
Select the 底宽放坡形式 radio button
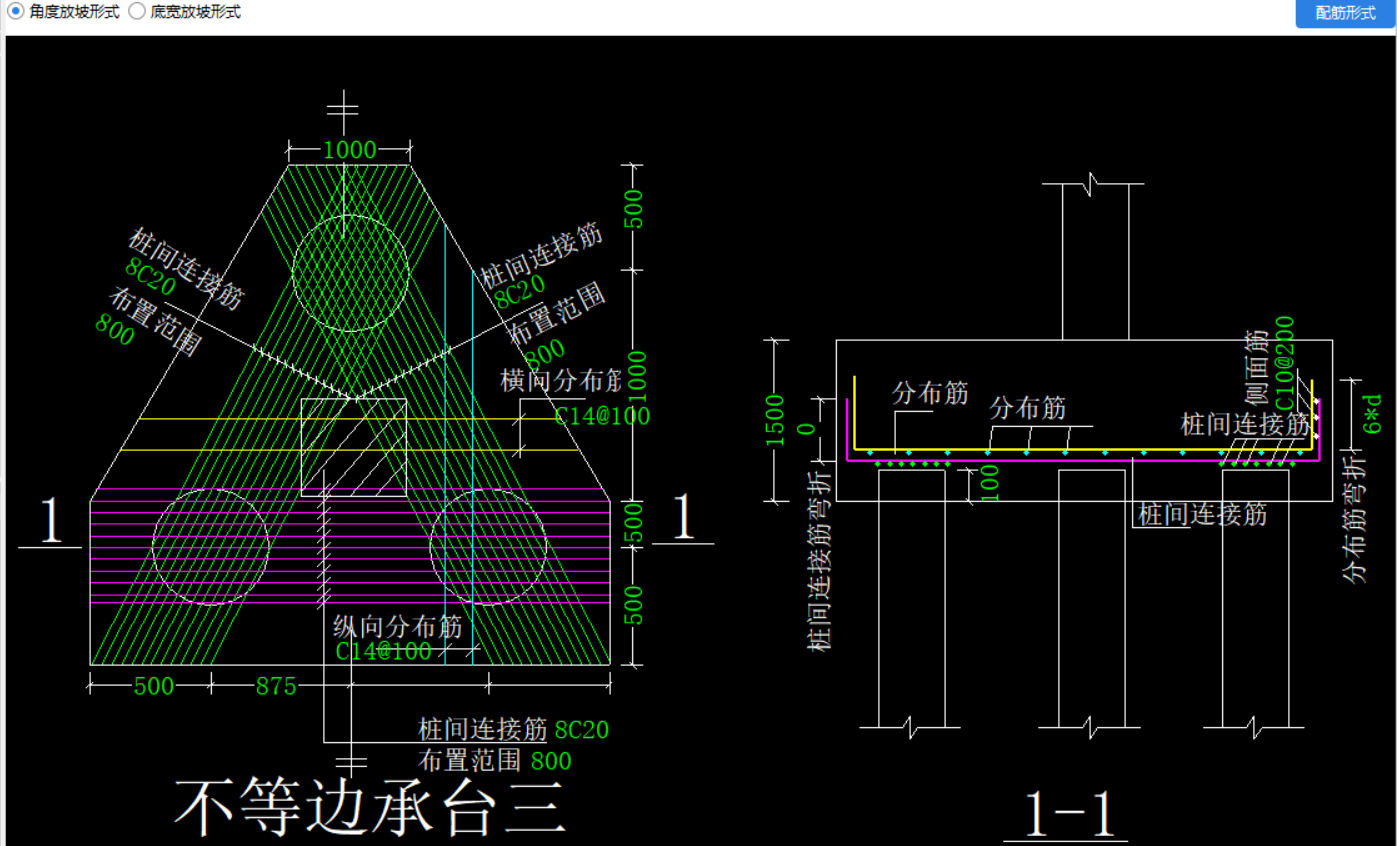click(x=137, y=12)
